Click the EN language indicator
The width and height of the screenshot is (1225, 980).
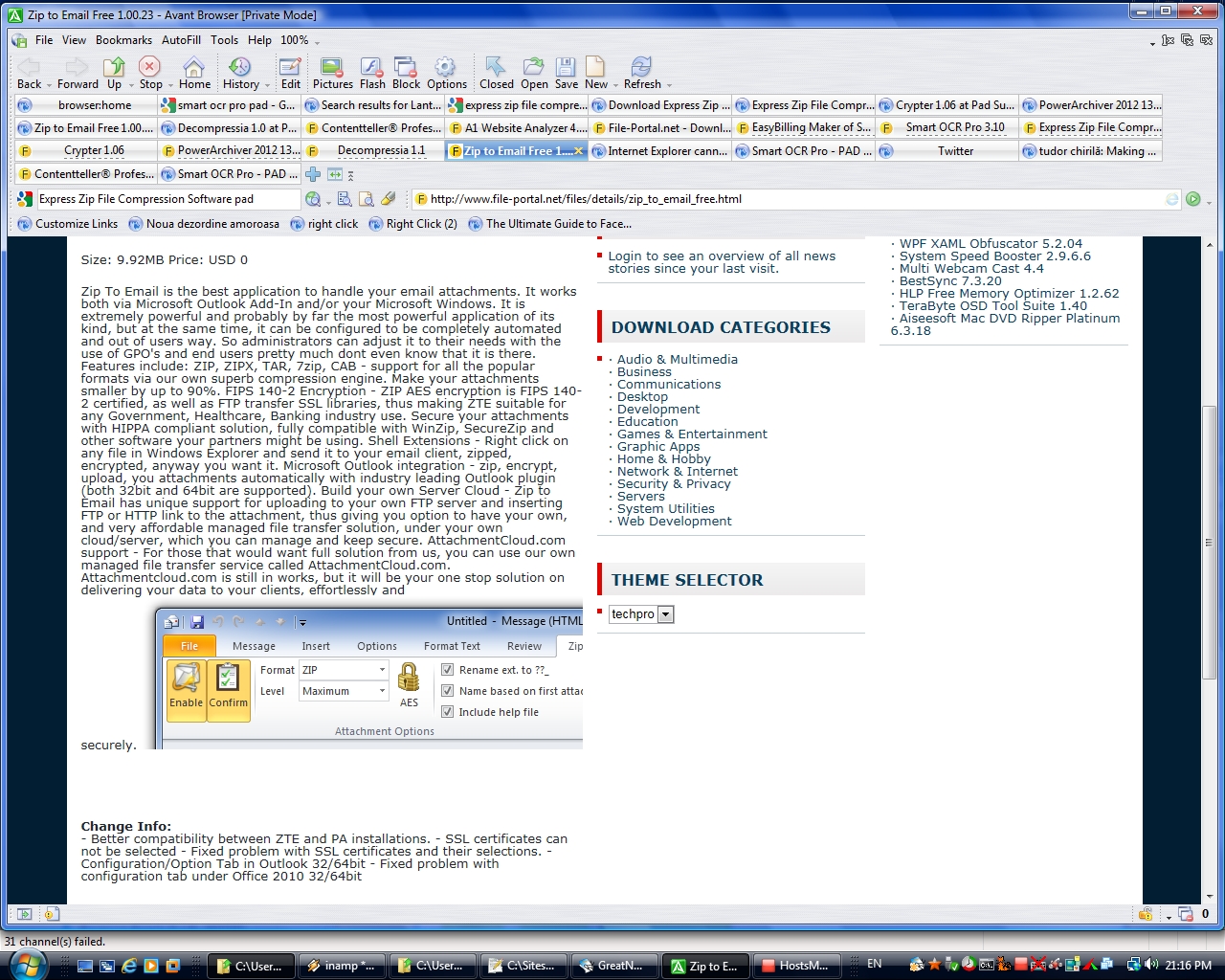coord(874,964)
